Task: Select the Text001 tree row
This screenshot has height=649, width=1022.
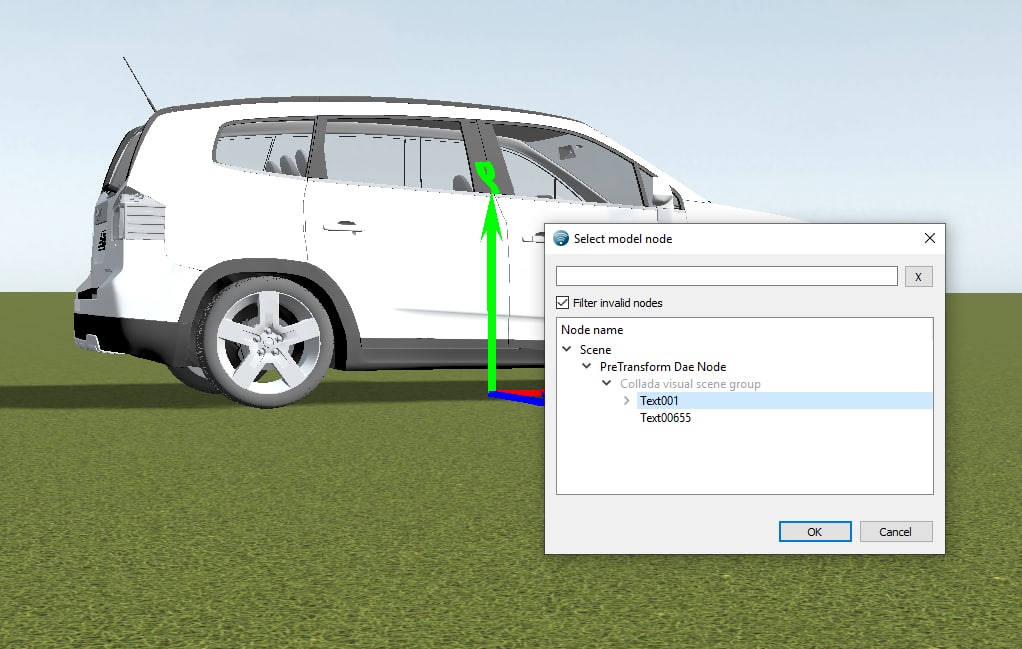Action: pyautogui.click(x=784, y=400)
